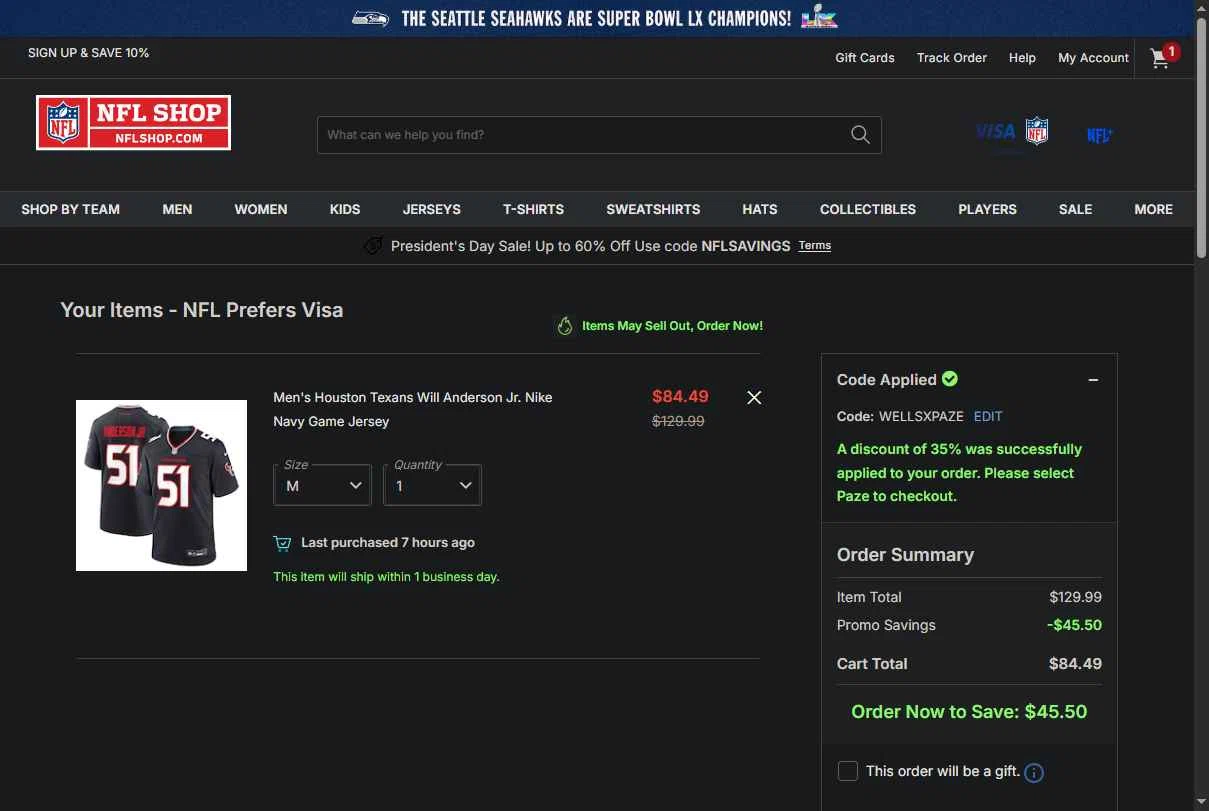Open the Men menu
Screen dimensions: 1209x811
tap(177, 209)
